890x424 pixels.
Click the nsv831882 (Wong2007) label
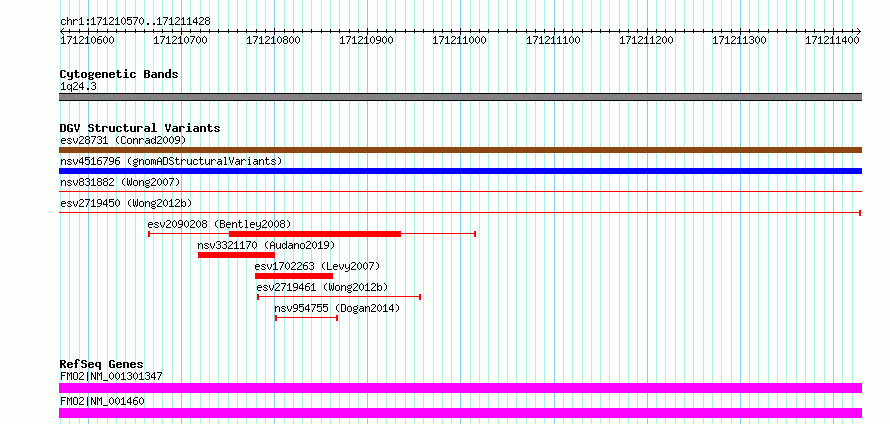[x=120, y=182]
